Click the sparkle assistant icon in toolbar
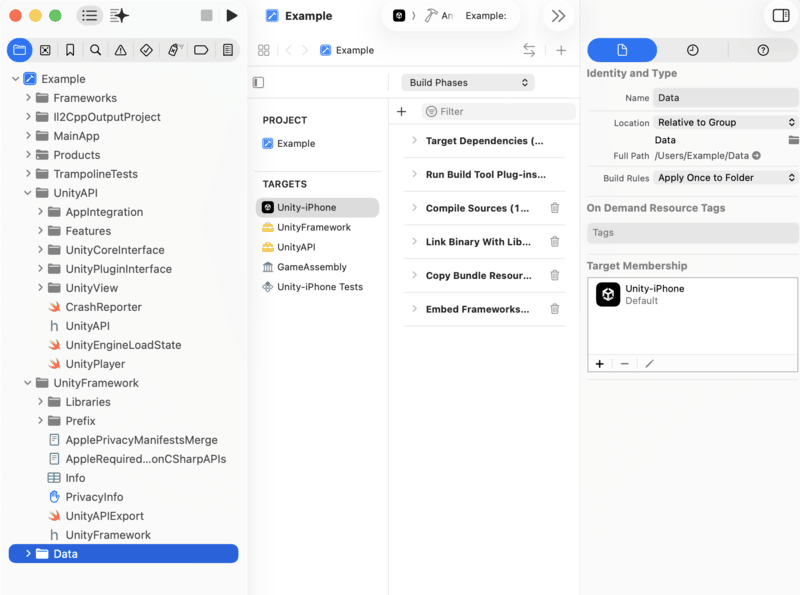 click(119, 16)
